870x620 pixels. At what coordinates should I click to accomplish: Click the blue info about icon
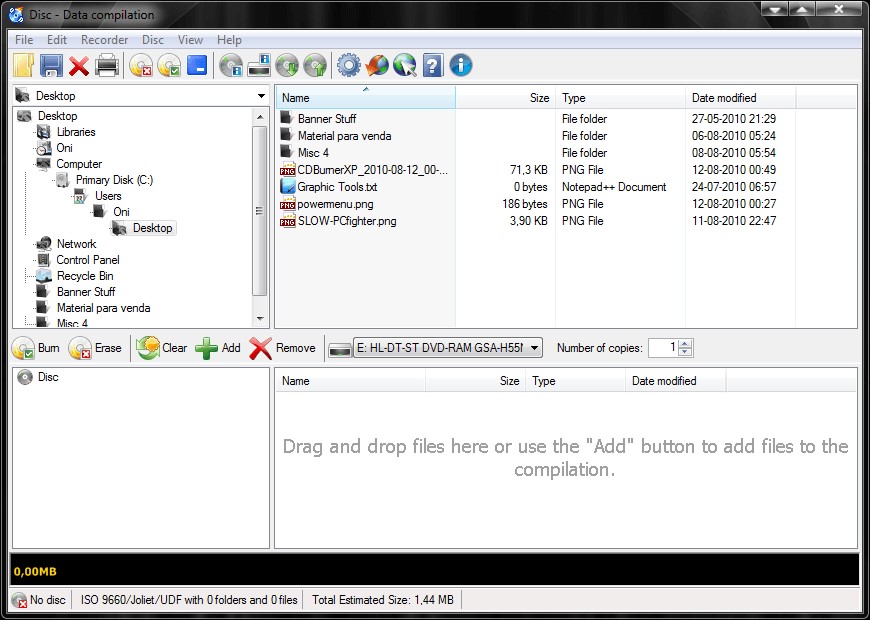460,66
